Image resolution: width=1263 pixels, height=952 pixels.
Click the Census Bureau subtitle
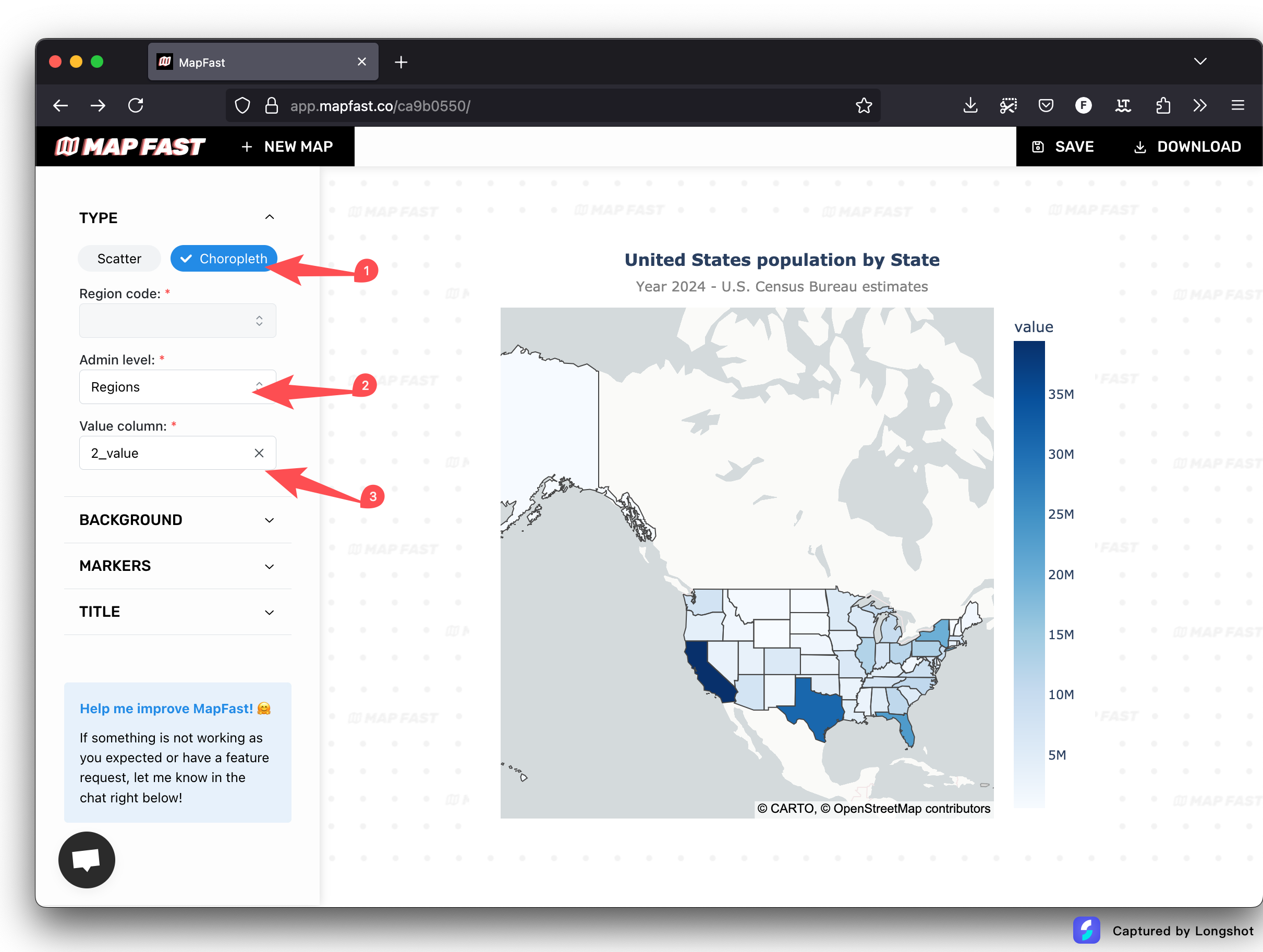pos(782,287)
